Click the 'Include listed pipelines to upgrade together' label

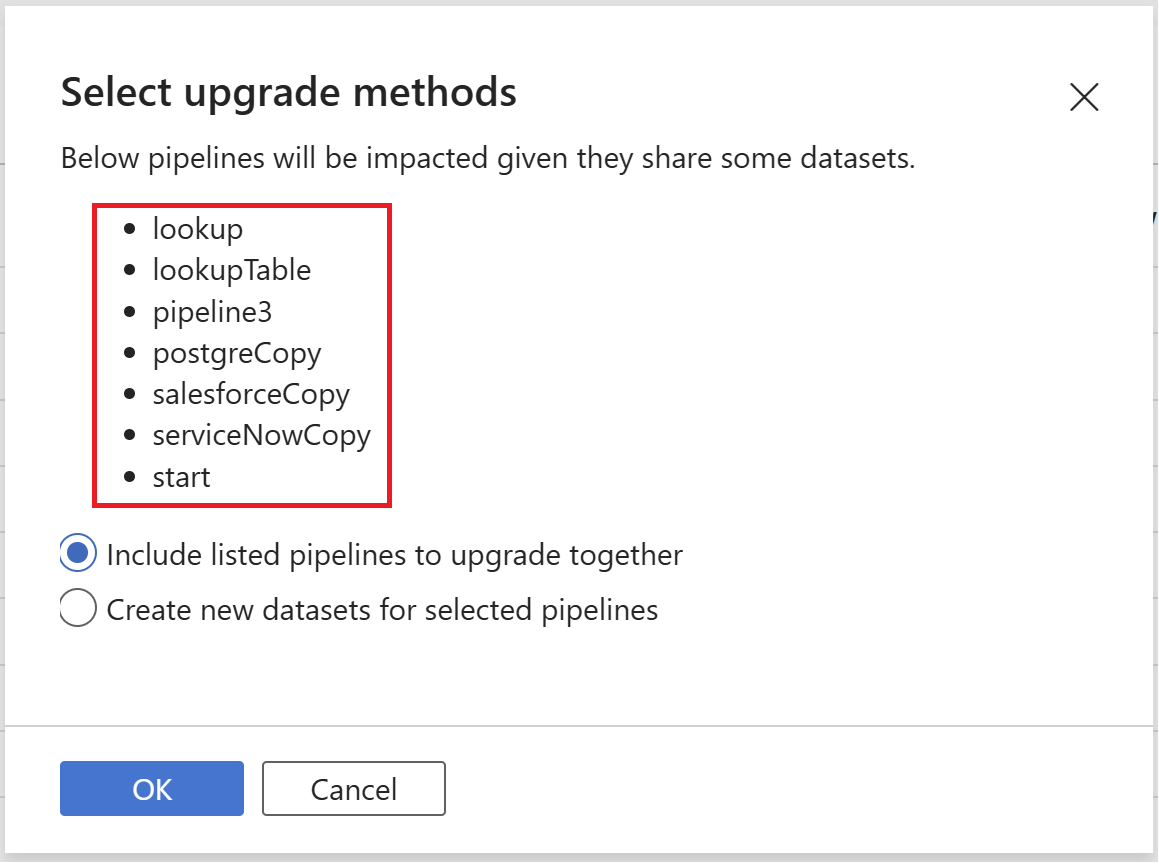click(394, 554)
